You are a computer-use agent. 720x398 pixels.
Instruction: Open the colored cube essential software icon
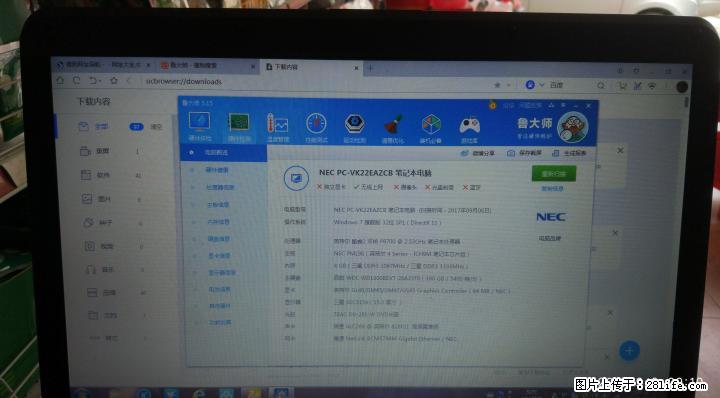click(430, 129)
